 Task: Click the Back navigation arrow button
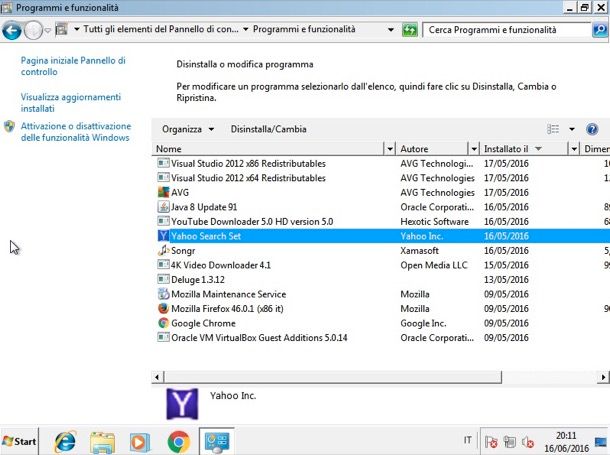click(x=12, y=30)
